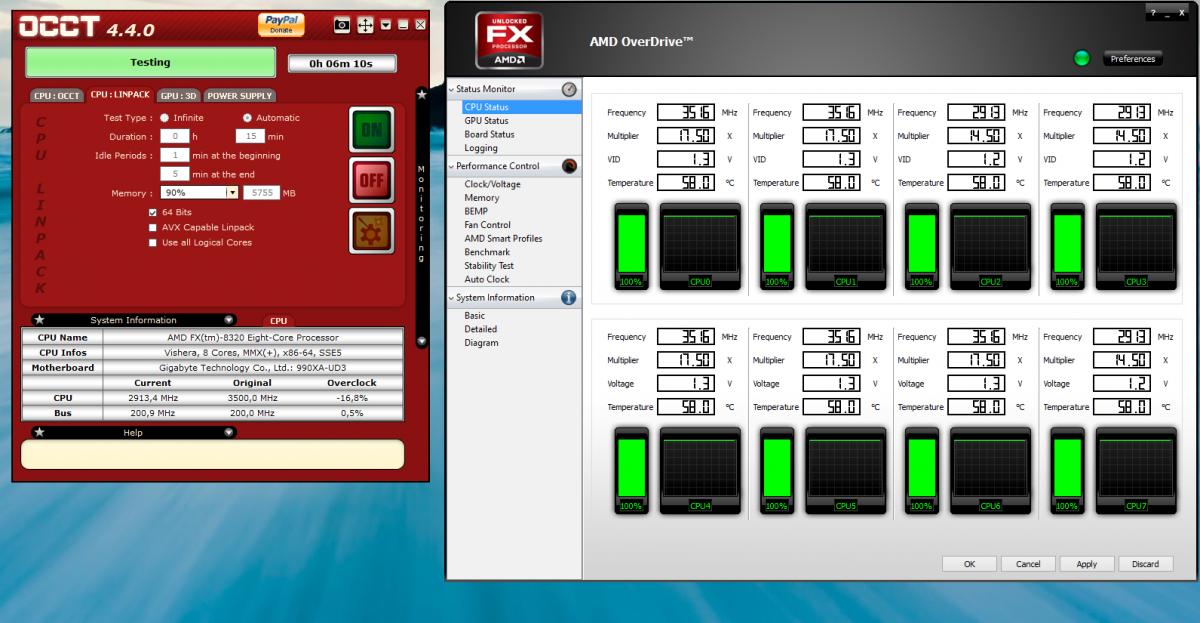The image size is (1200, 623).
Task: Click the Testing status bar
Action: tap(150, 62)
